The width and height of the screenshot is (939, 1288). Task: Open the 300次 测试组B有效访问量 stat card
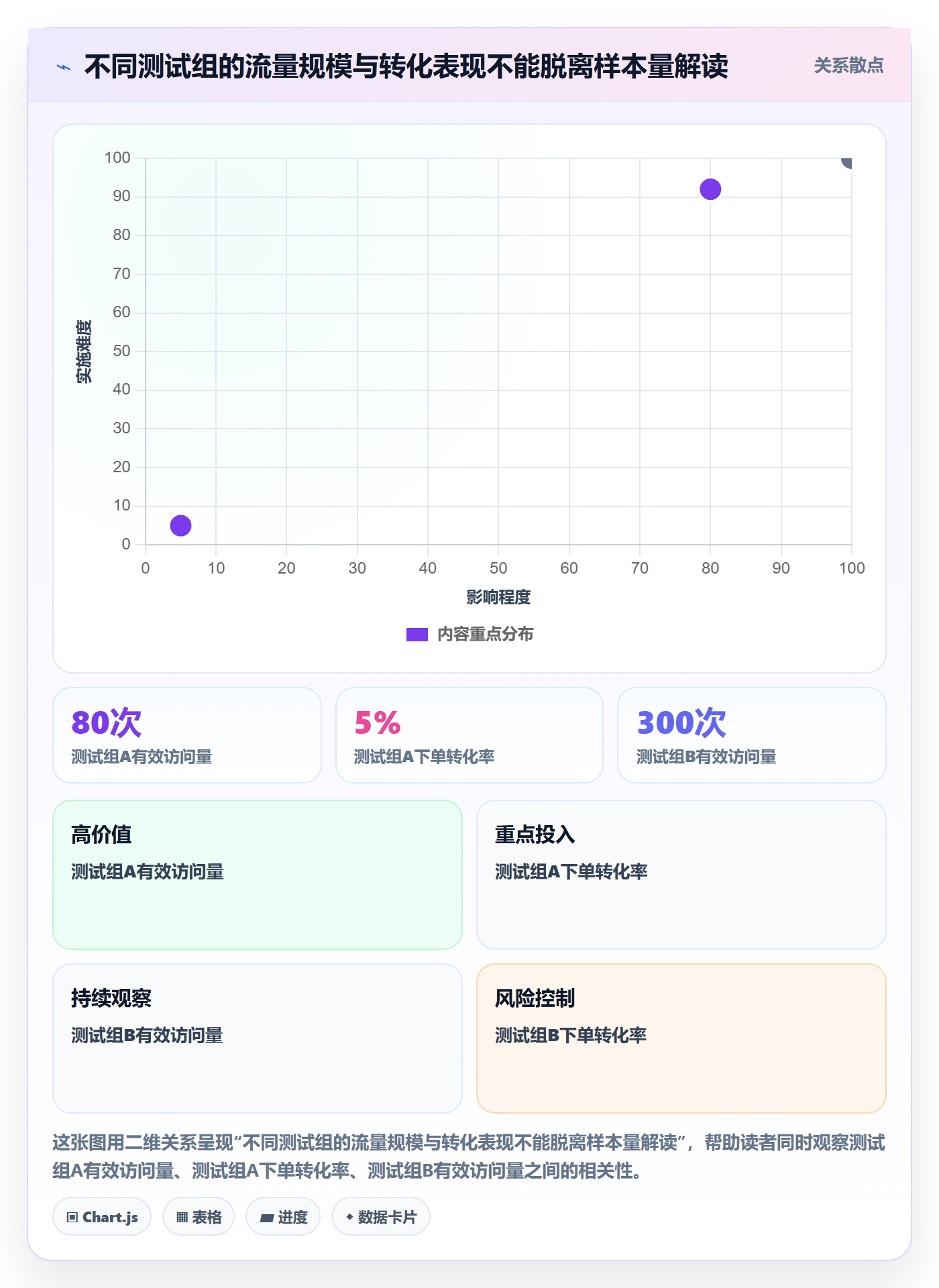(752, 735)
